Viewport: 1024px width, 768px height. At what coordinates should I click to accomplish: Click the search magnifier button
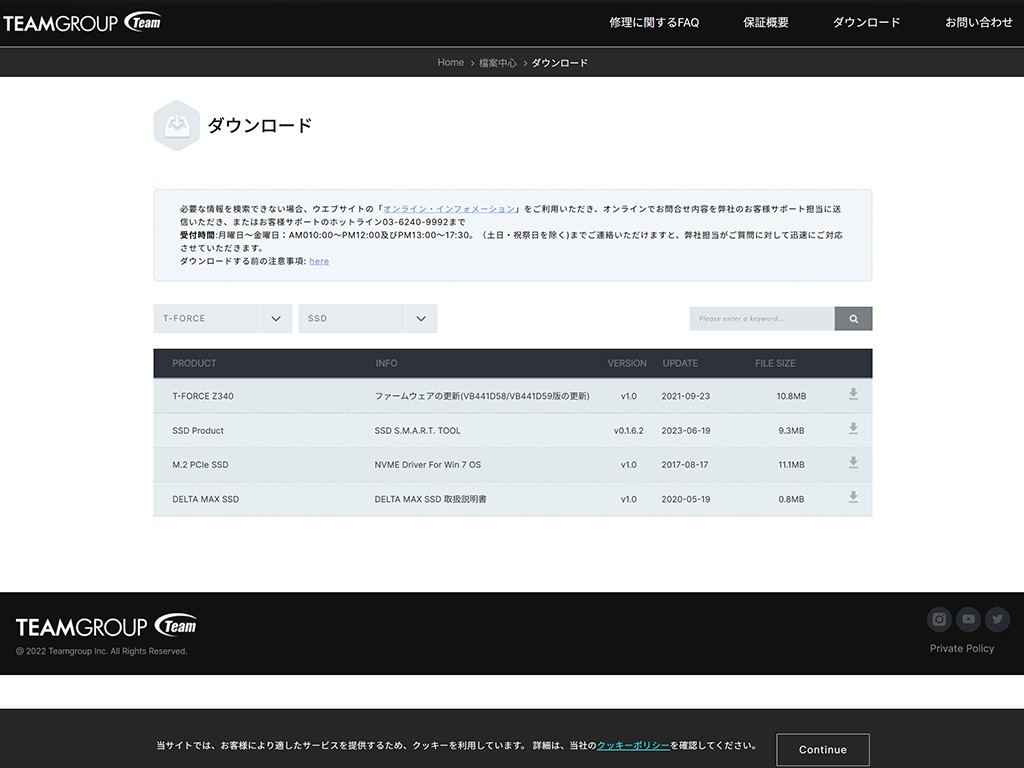pos(853,318)
